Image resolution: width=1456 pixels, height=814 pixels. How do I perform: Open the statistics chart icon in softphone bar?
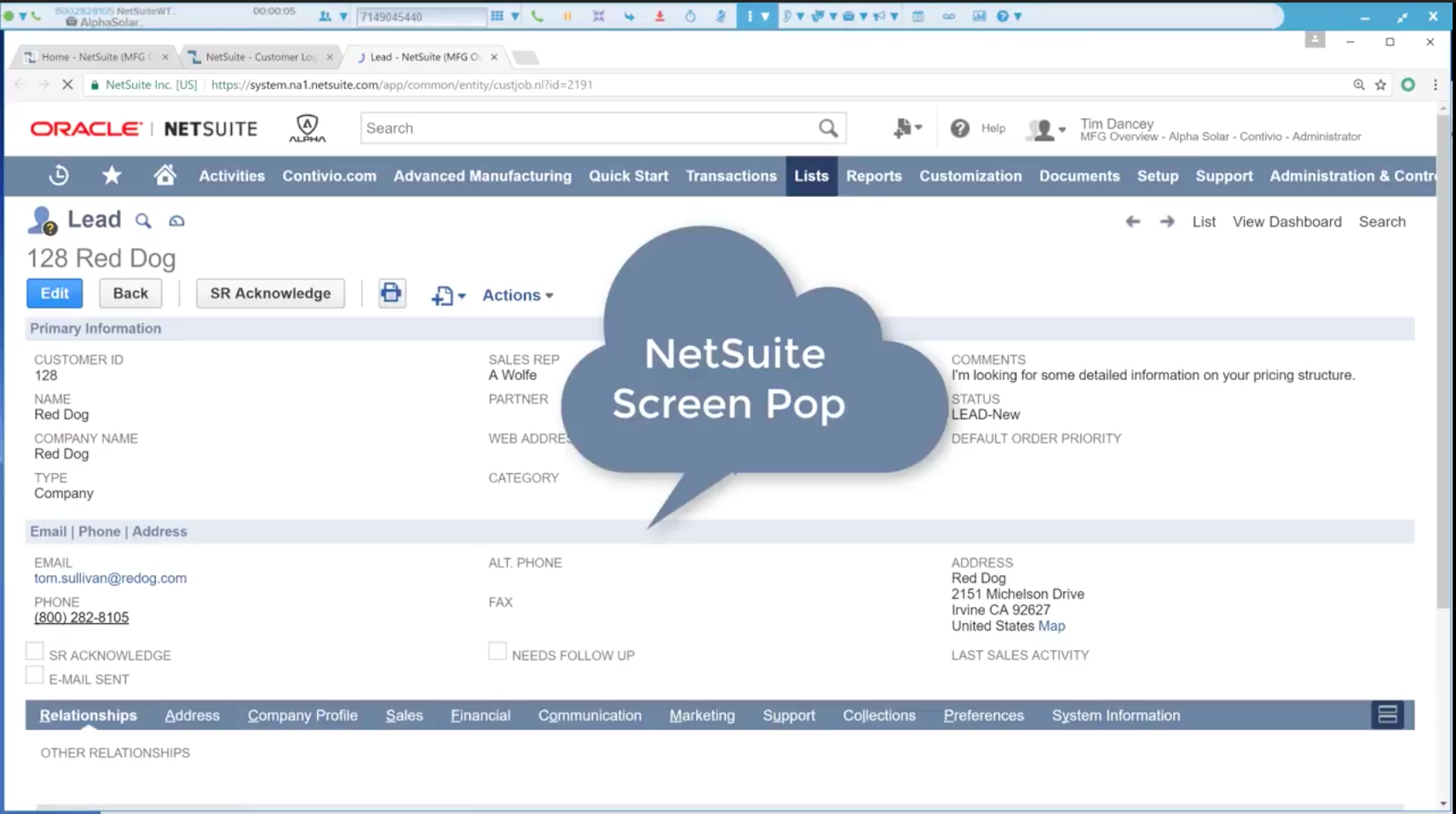[x=979, y=16]
